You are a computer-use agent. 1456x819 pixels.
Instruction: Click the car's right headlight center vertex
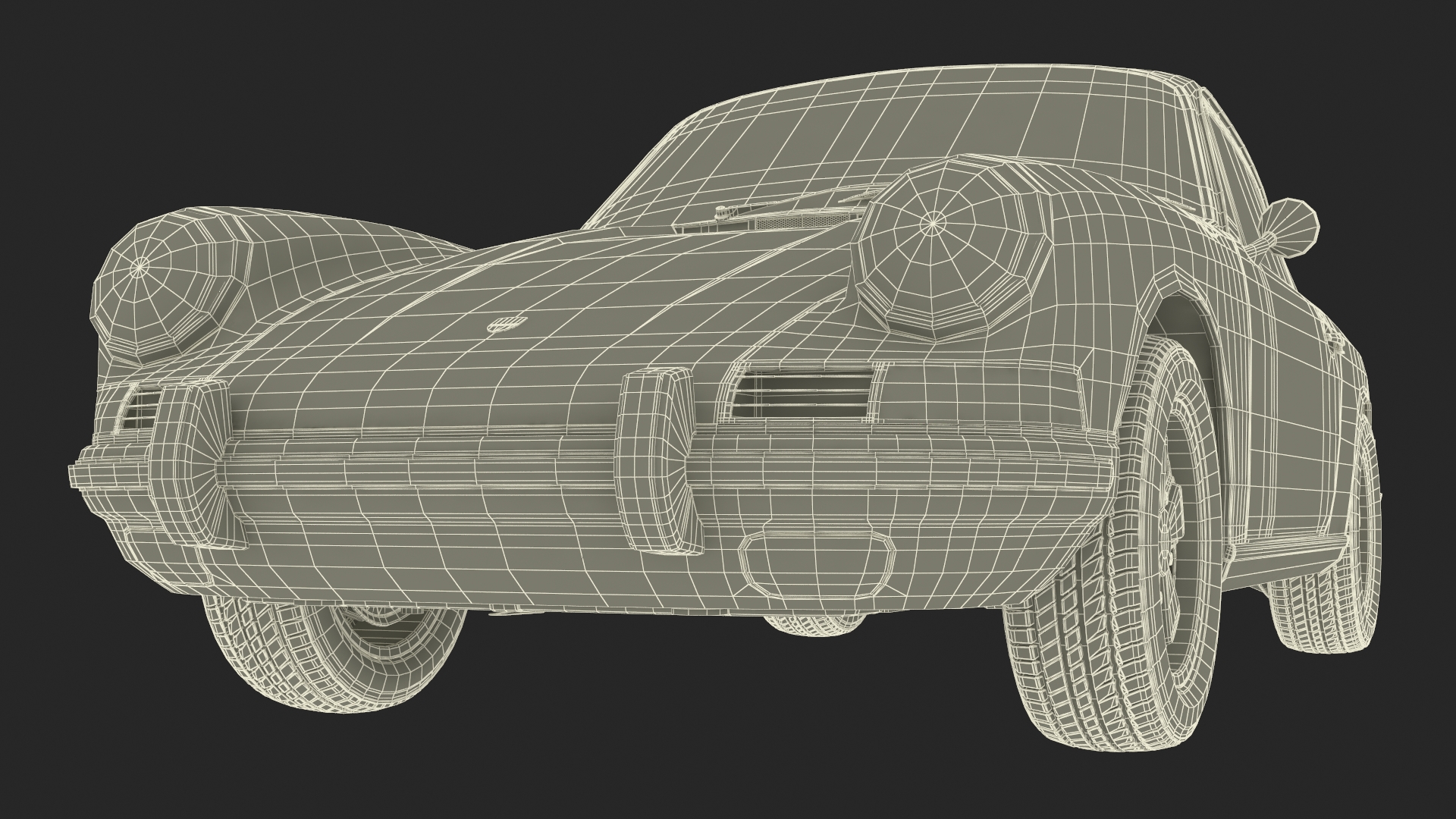click(x=932, y=223)
